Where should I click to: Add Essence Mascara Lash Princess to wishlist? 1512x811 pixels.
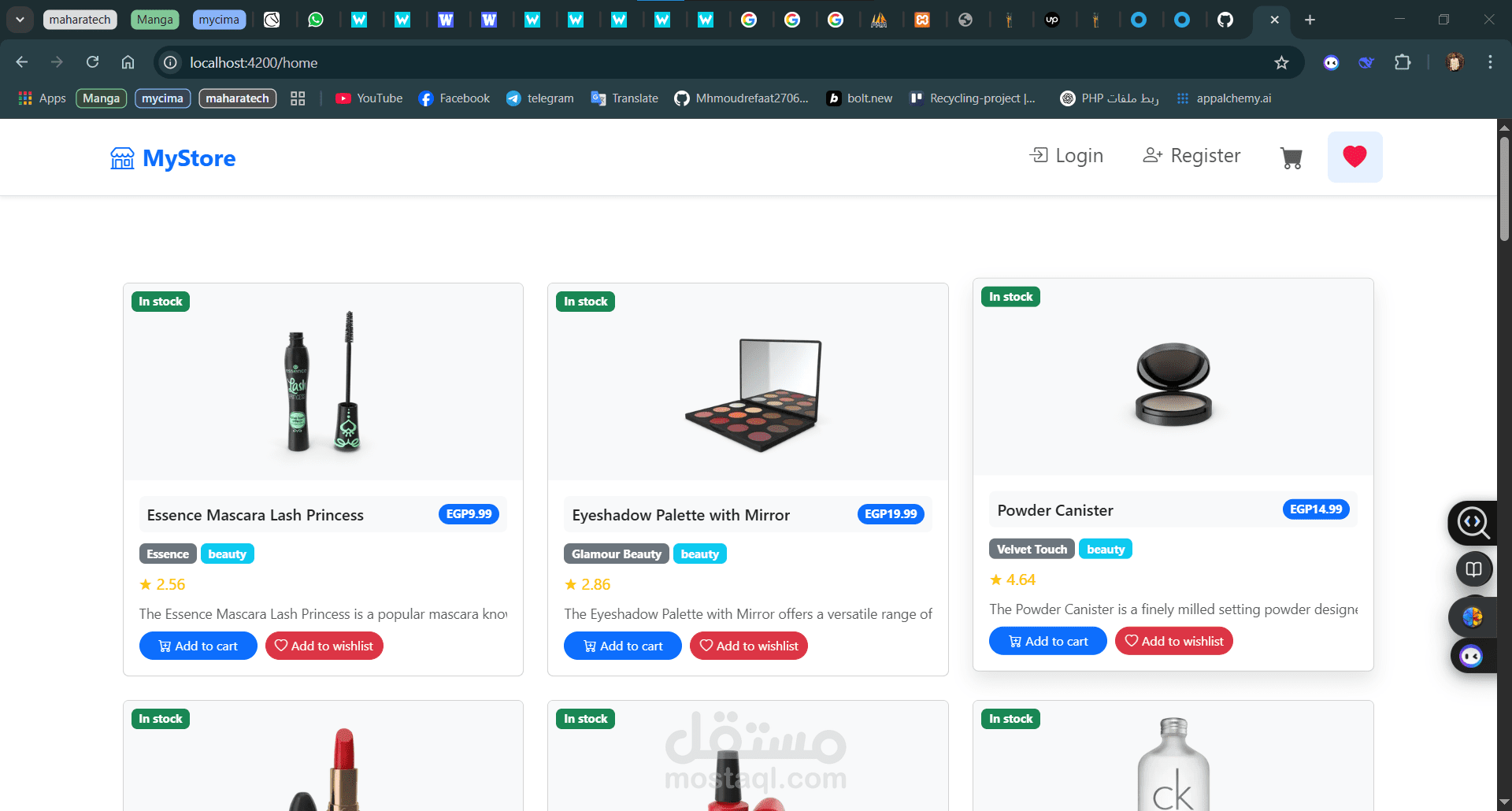(x=324, y=646)
